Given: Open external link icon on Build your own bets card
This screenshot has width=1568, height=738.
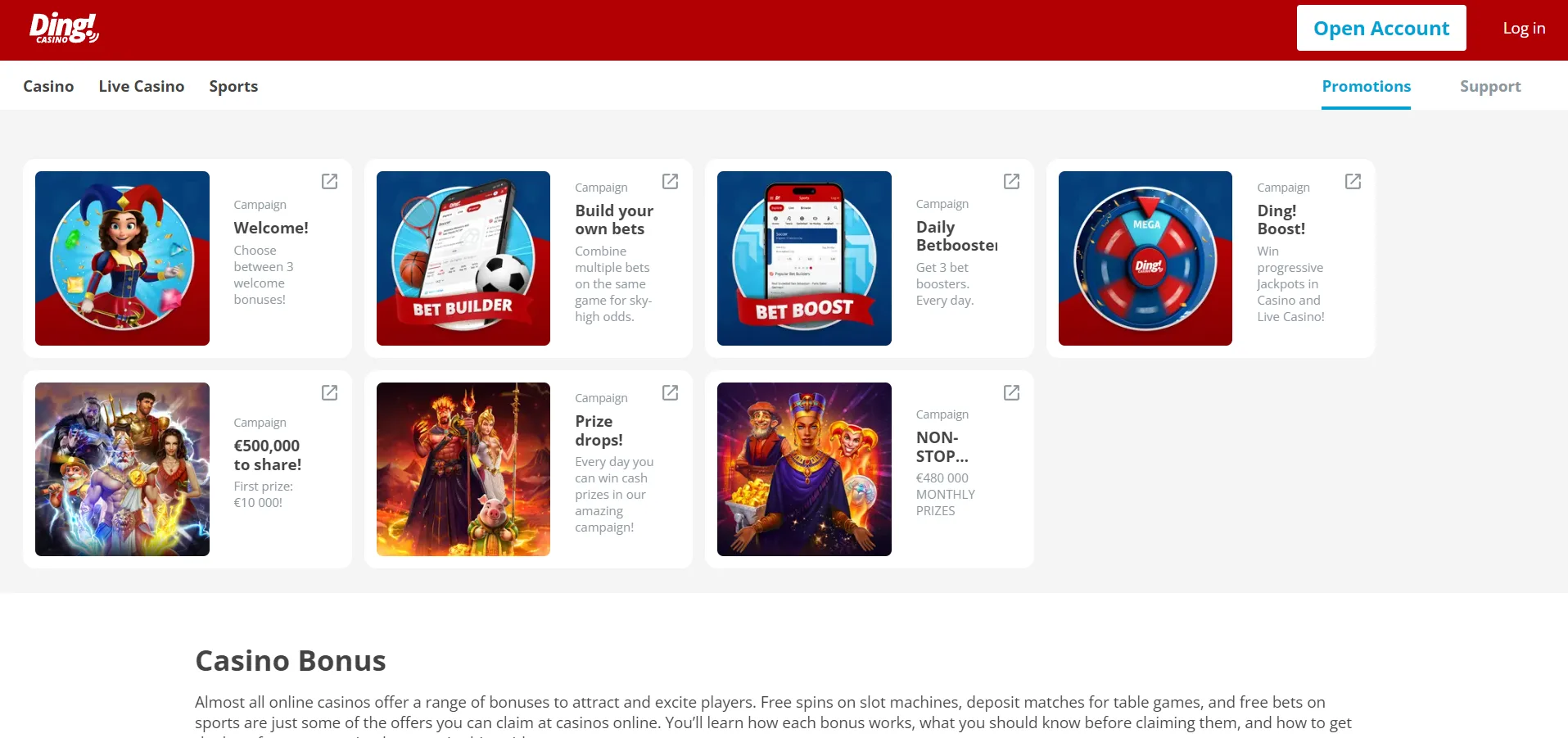Looking at the screenshot, I should 670,181.
